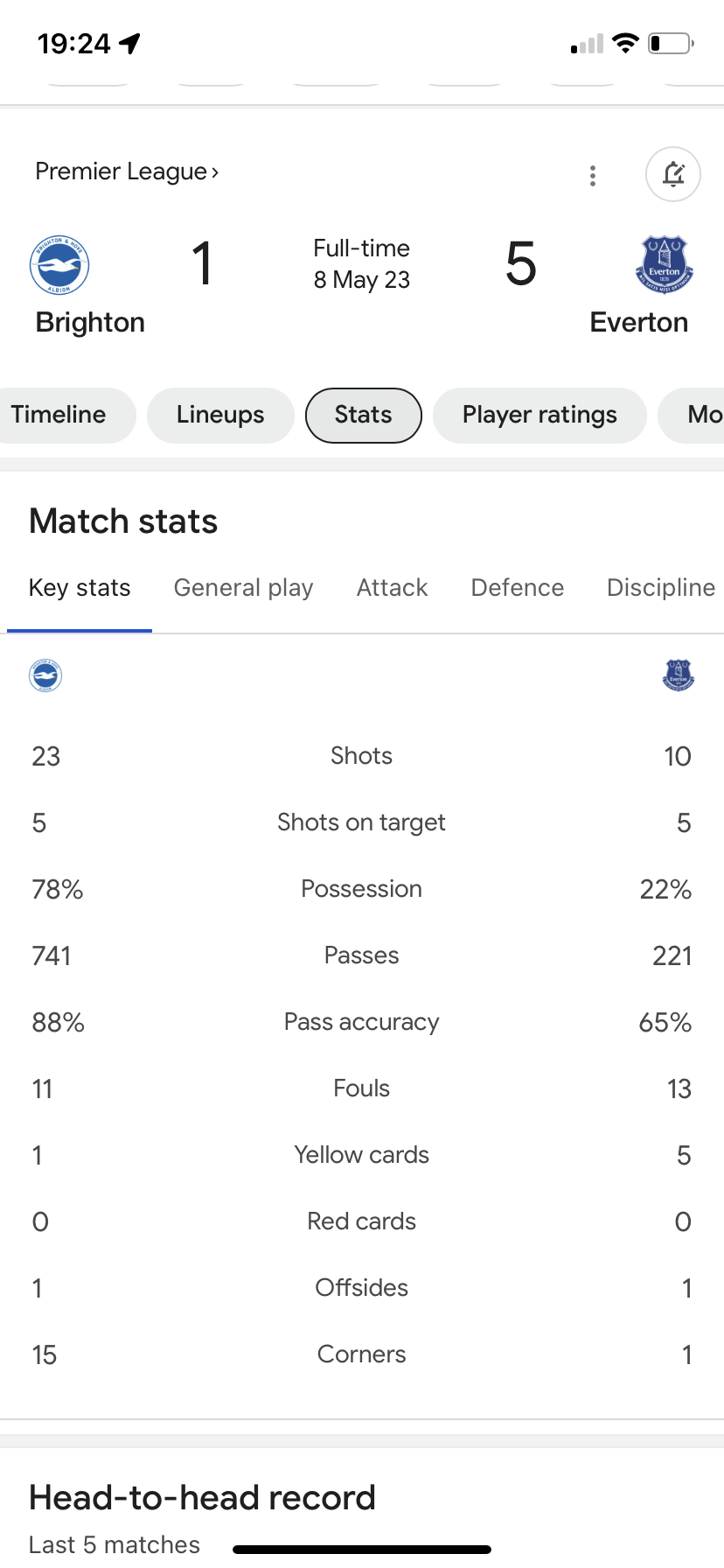Viewport: 724px width, 1568px height.
Task: Tap the location arrow in status bar
Action: pyautogui.click(x=130, y=43)
